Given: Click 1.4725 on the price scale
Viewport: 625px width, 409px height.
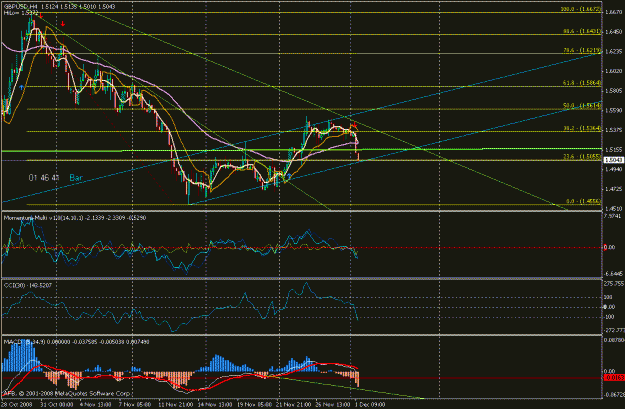Looking at the screenshot, I should click(x=613, y=189).
